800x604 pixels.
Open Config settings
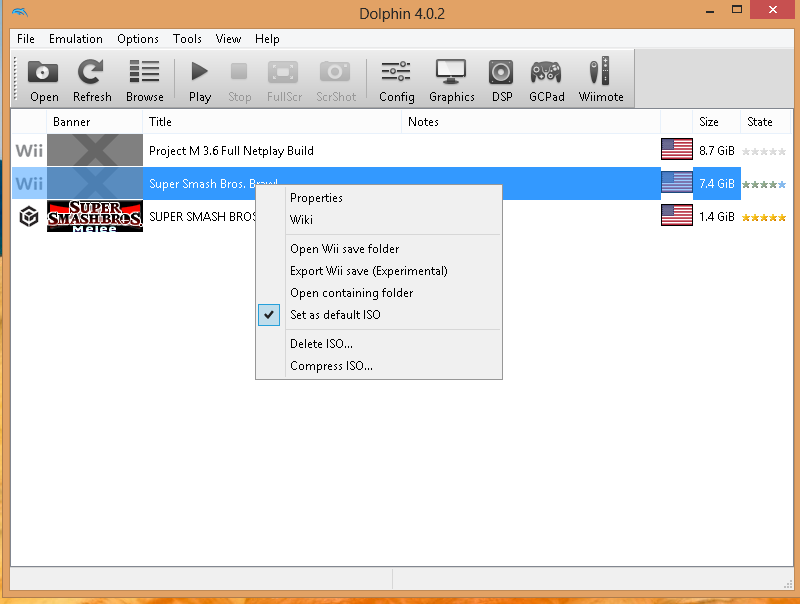[x=396, y=80]
